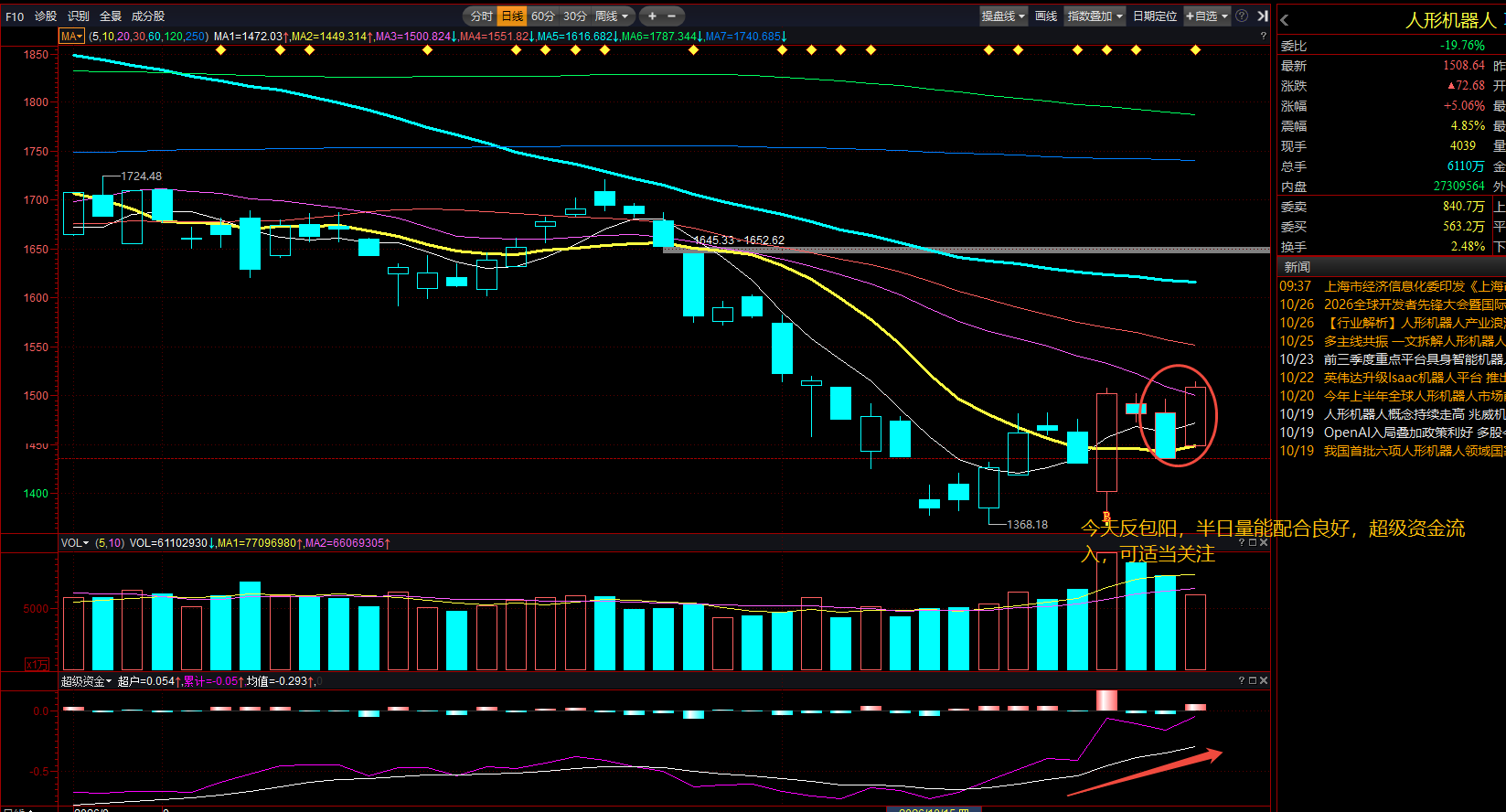Open the 09:37 上海市经济信息化委 news item
This screenshot has height=812, width=1506.
coord(1392,286)
